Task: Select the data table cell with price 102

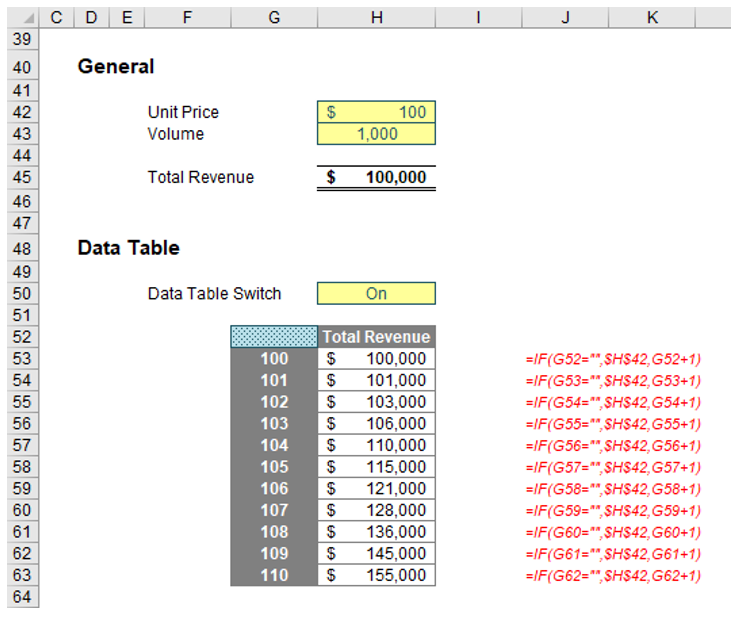Action: click(274, 402)
